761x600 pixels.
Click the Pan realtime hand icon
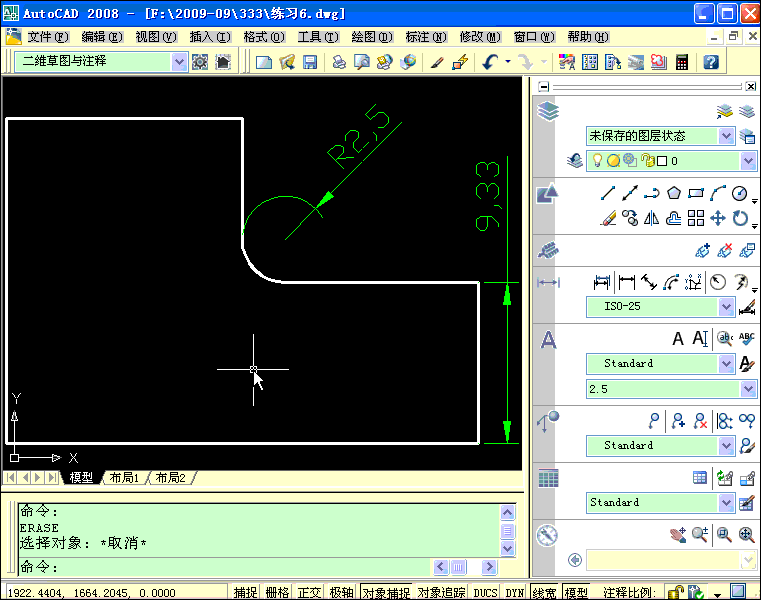tap(678, 534)
